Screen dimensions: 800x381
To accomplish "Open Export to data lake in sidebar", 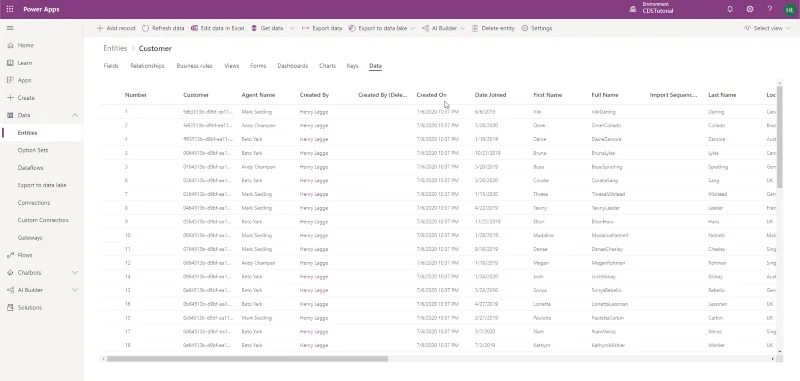I will (42, 185).
